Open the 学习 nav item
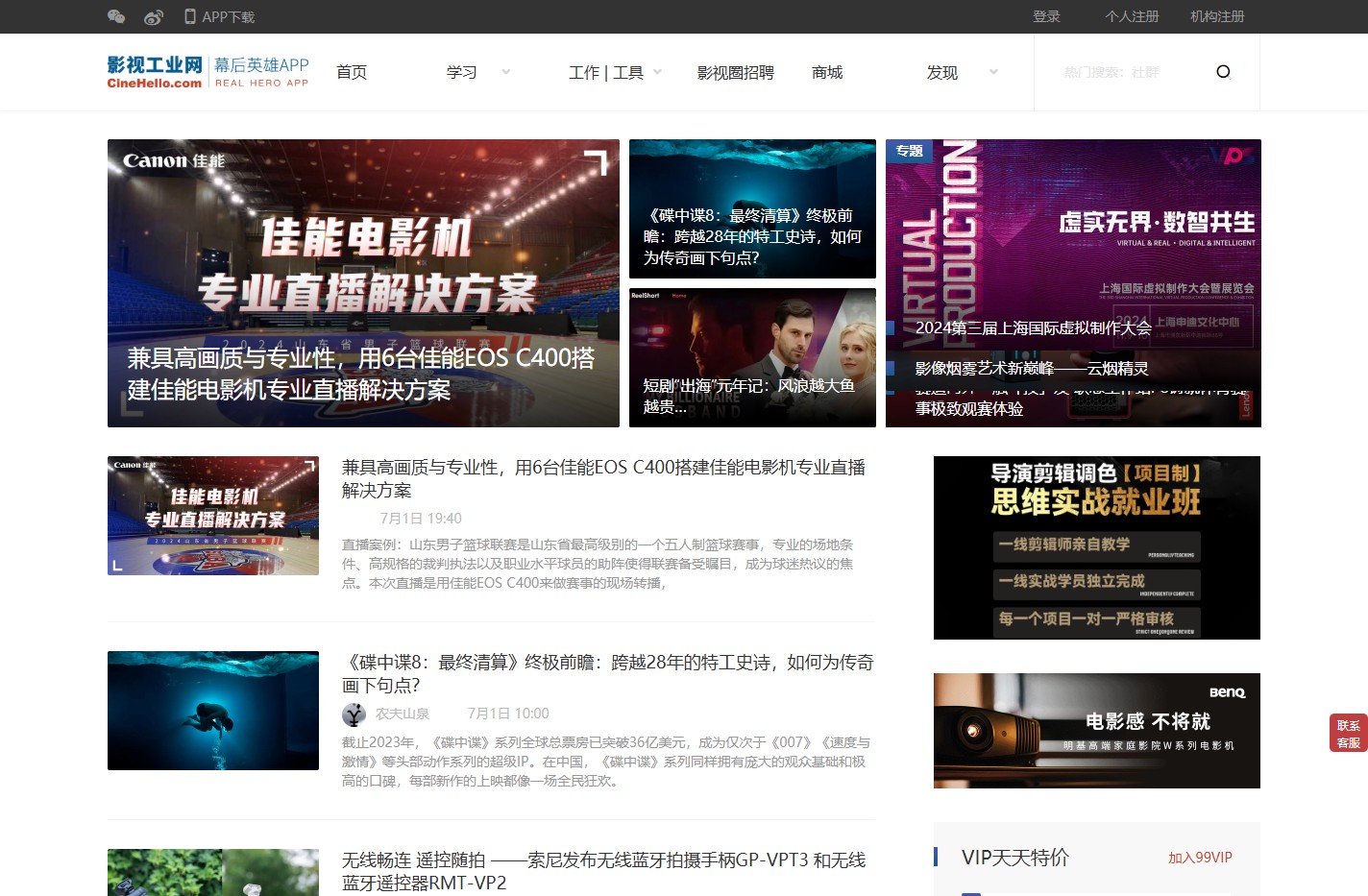1368x896 pixels. tap(462, 72)
